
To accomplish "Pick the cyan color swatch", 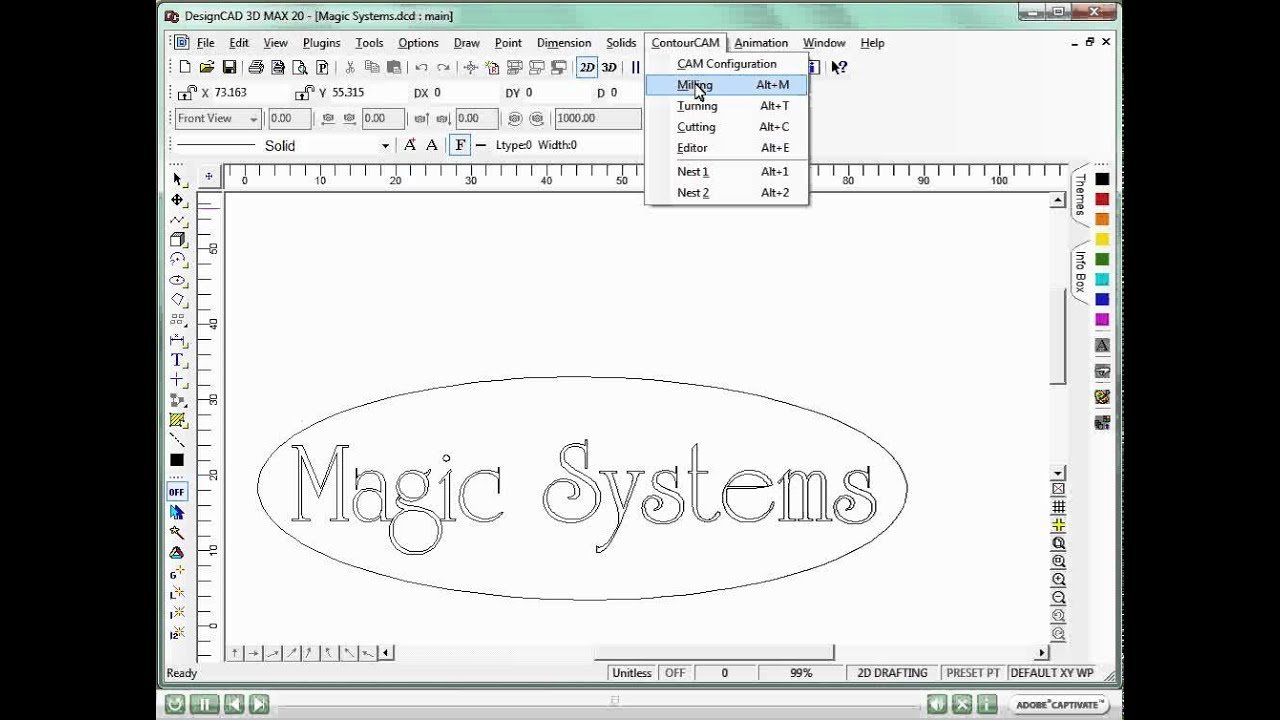I will click(x=1102, y=279).
